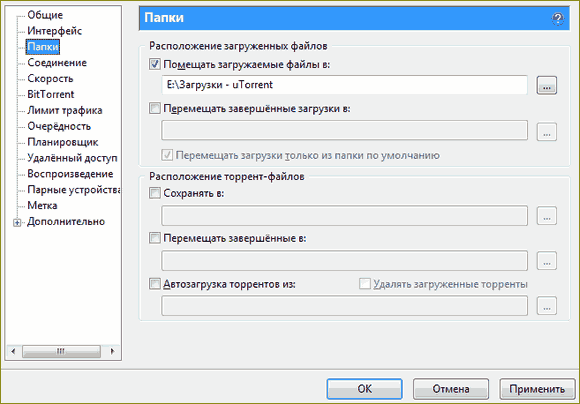Click the Отмена button

pyautogui.click(x=451, y=389)
